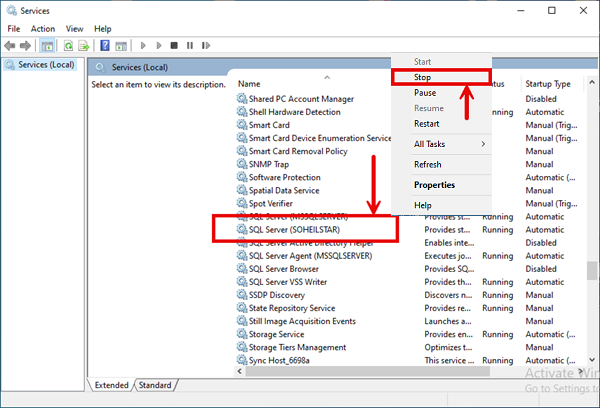600x408 pixels.
Task: Click the second play arrow toolbar icon
Action: (x=159, y=46)
